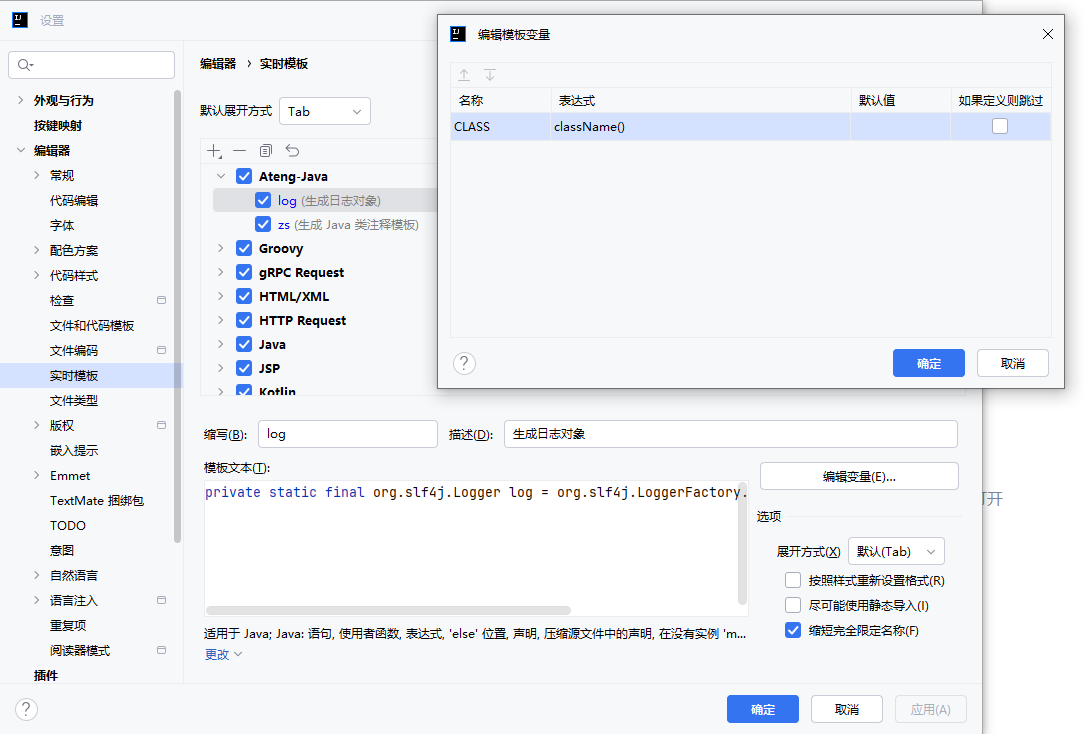Click the className() expression cell
Viewport: 1084px width, 734px height.
pos(700,126)
